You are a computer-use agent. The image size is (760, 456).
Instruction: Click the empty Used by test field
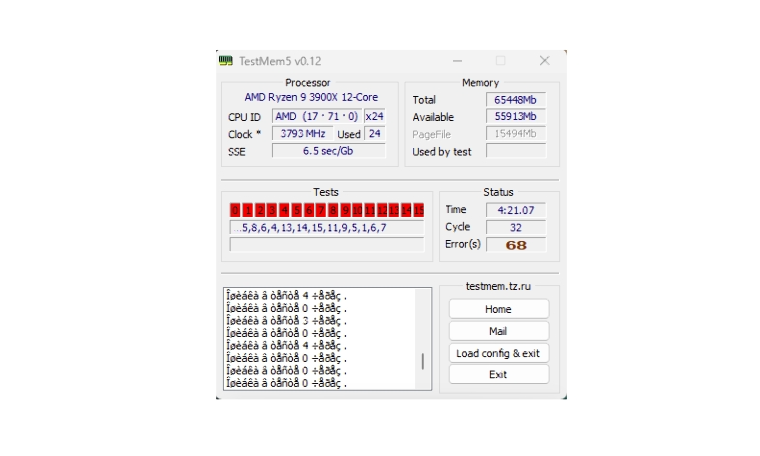[x=516, y=151]
